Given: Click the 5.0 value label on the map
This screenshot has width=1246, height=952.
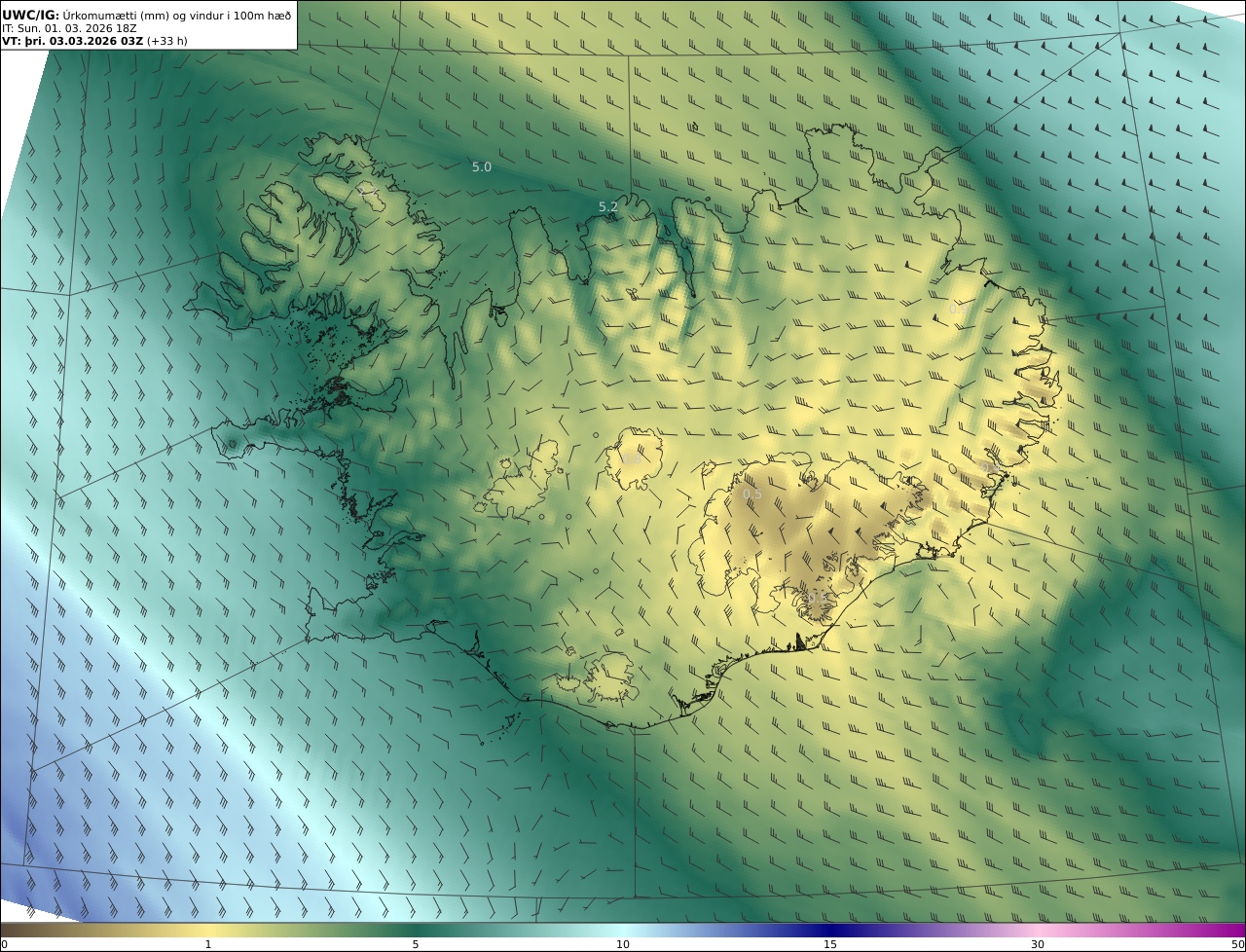Looking at the screenshot, I should pyautogui.click(x=482, y=167).
